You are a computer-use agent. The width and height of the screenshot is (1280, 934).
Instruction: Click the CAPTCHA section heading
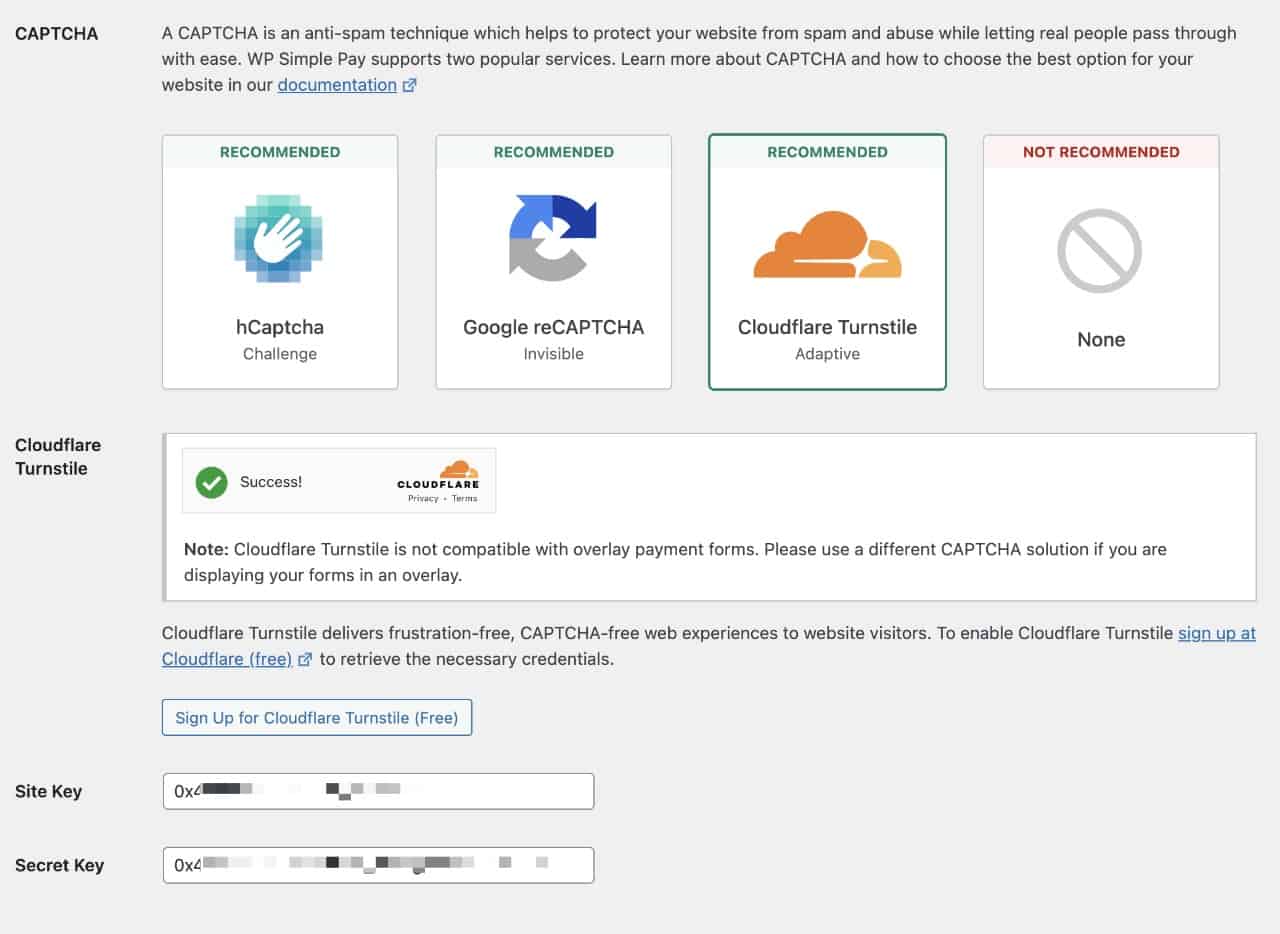(x=57, y=34)
